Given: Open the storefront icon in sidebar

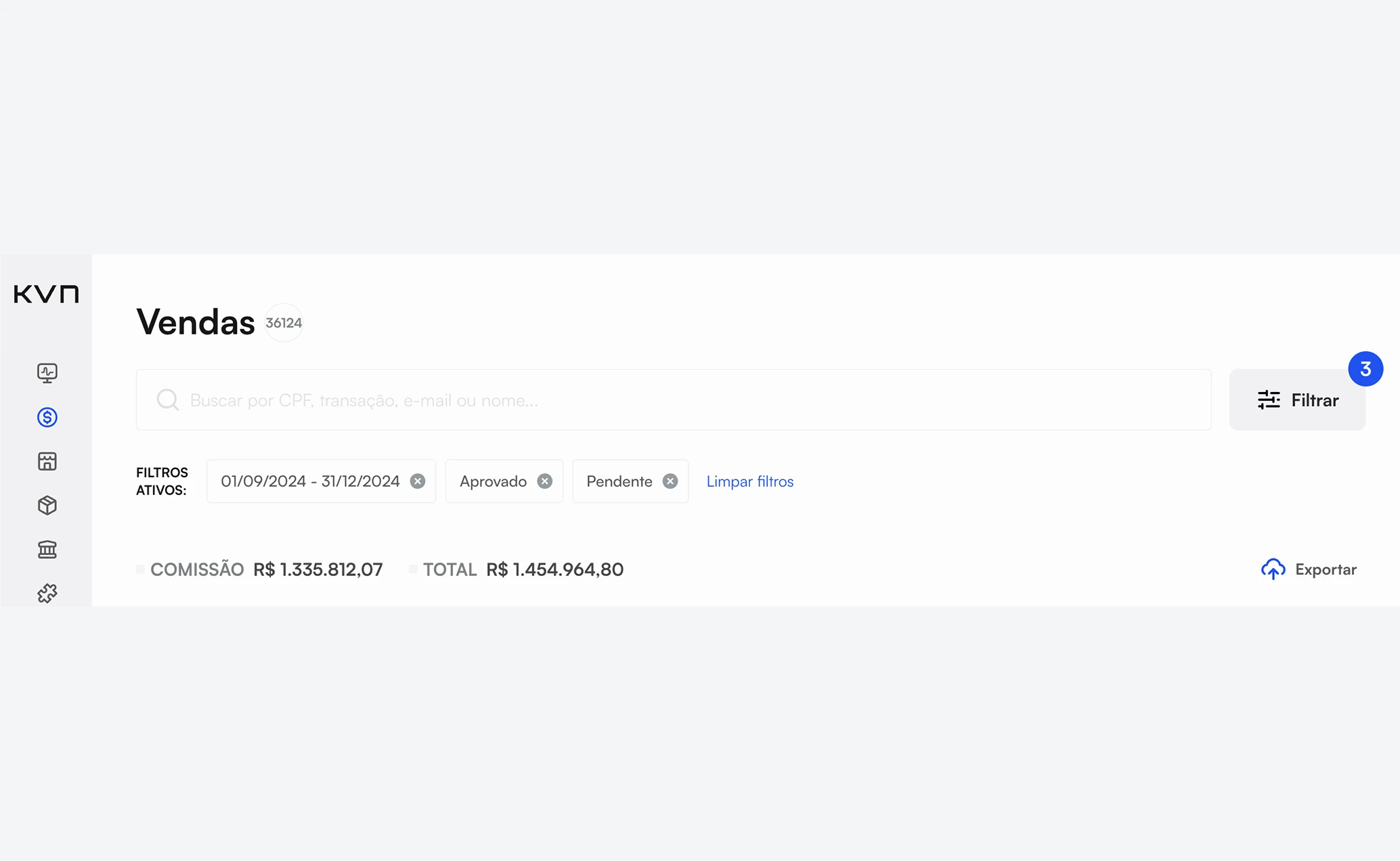Looking at the screenshot, I should (47, 461).
